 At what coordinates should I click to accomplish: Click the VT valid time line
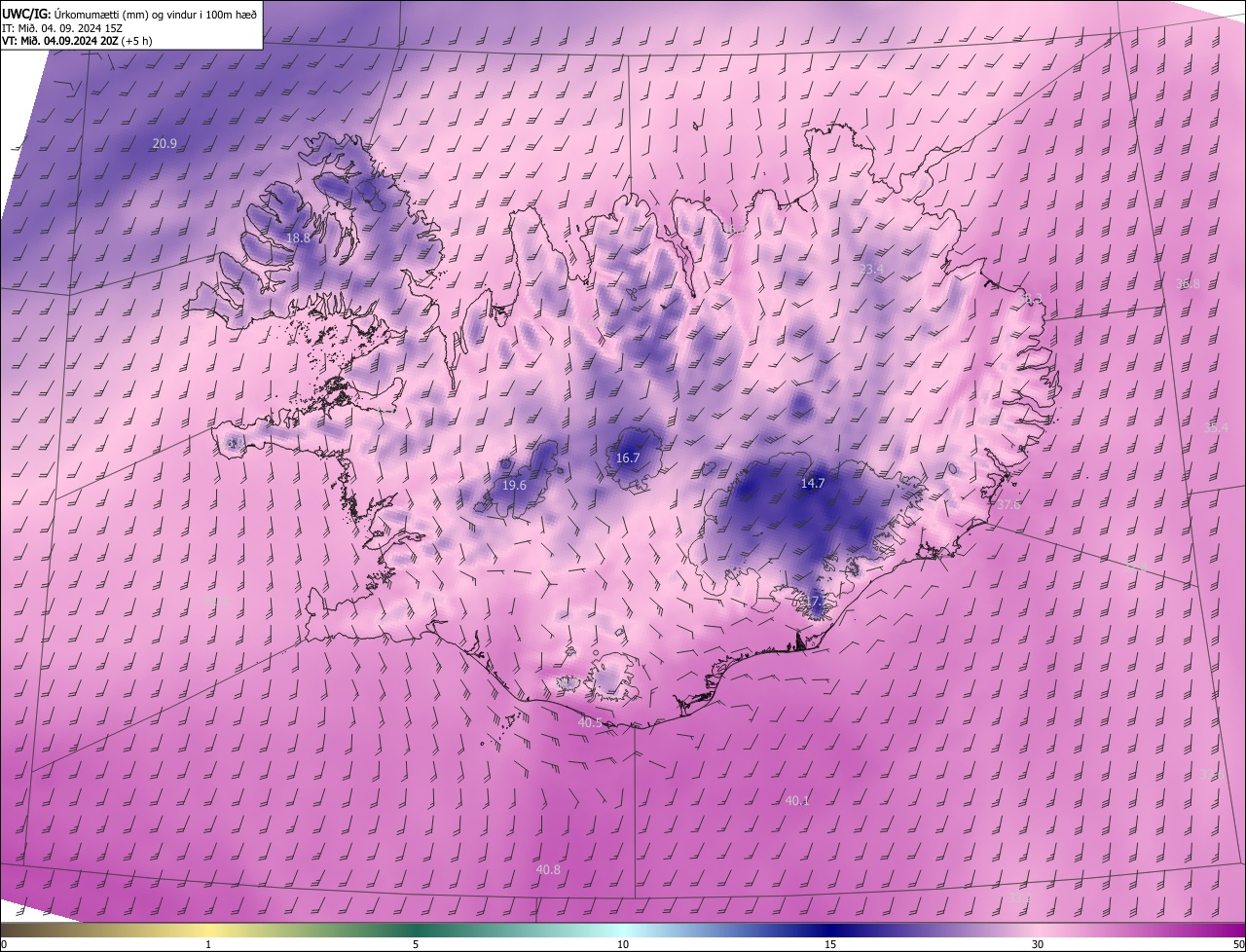coord(77,41)
